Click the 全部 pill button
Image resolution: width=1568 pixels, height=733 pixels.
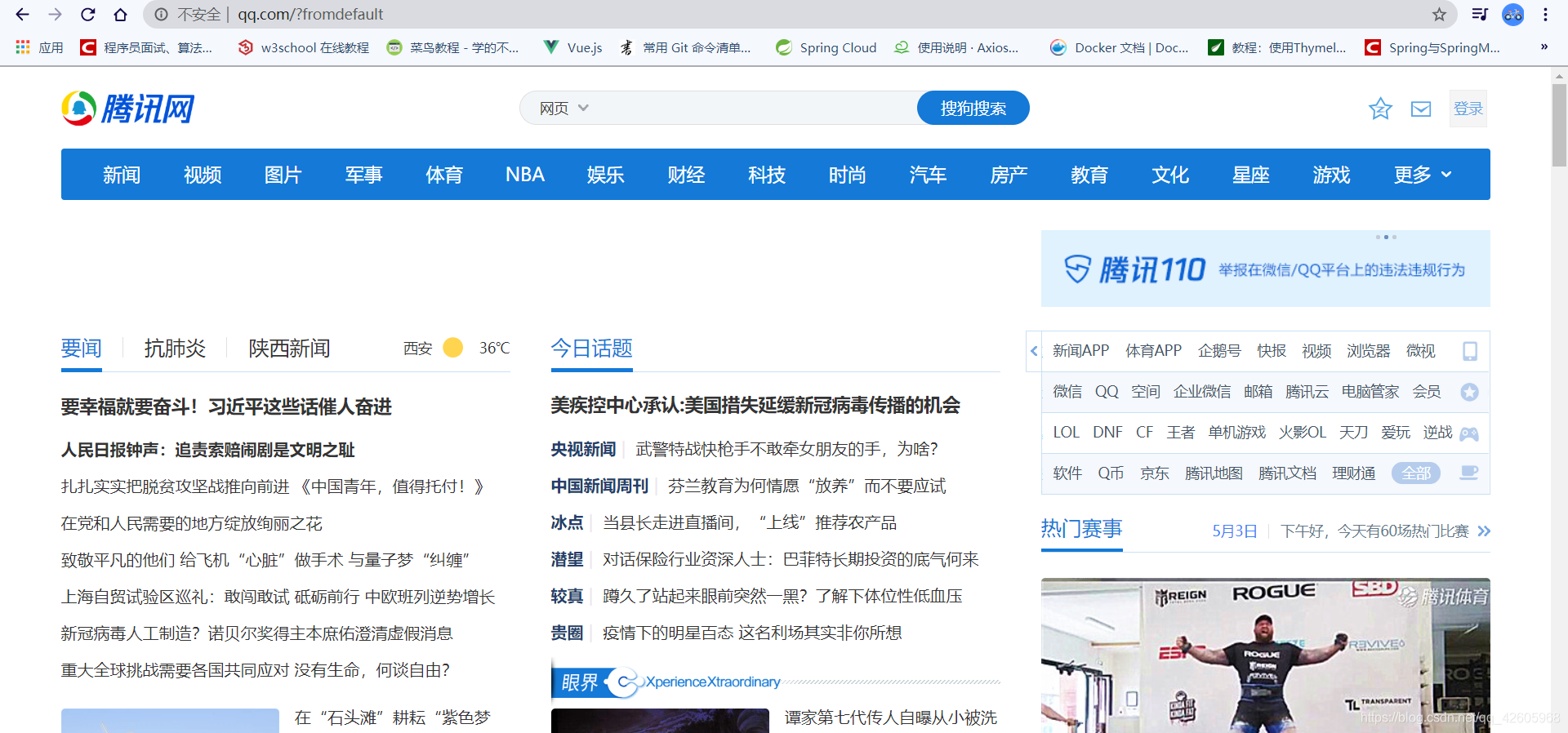click(x=1416, y=473)
